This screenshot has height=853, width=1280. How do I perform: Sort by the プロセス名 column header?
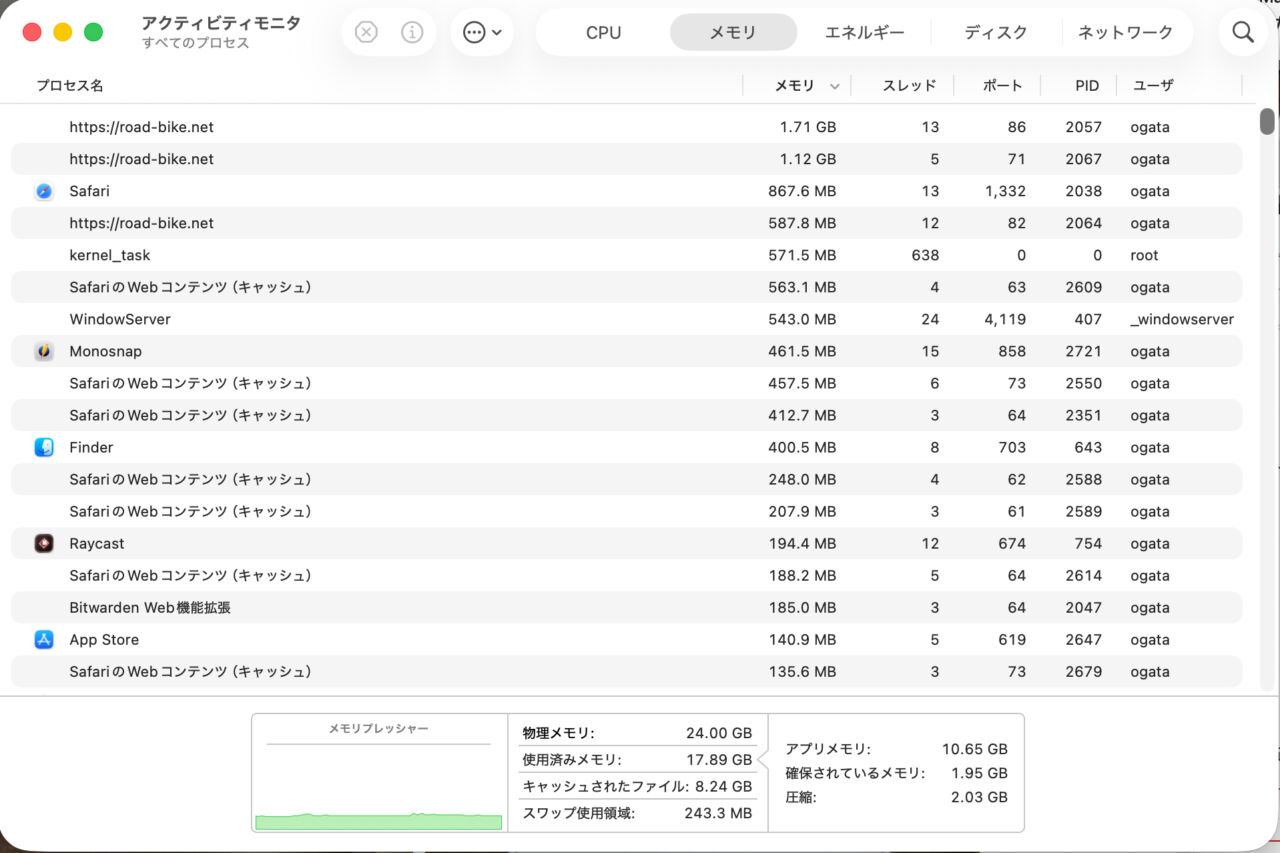[70, 86]
